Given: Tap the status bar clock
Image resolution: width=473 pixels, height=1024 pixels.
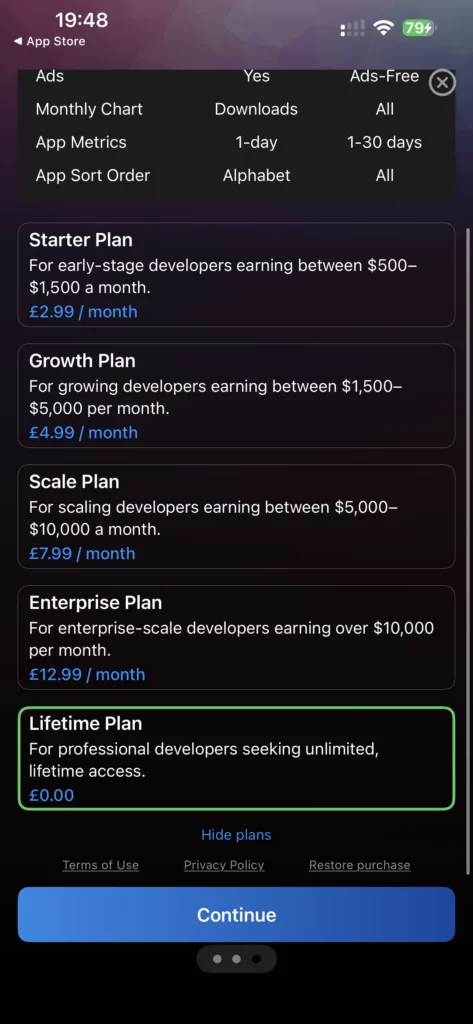Looking at the screenshot, I should pyautogui.click(x=82, y=20).
